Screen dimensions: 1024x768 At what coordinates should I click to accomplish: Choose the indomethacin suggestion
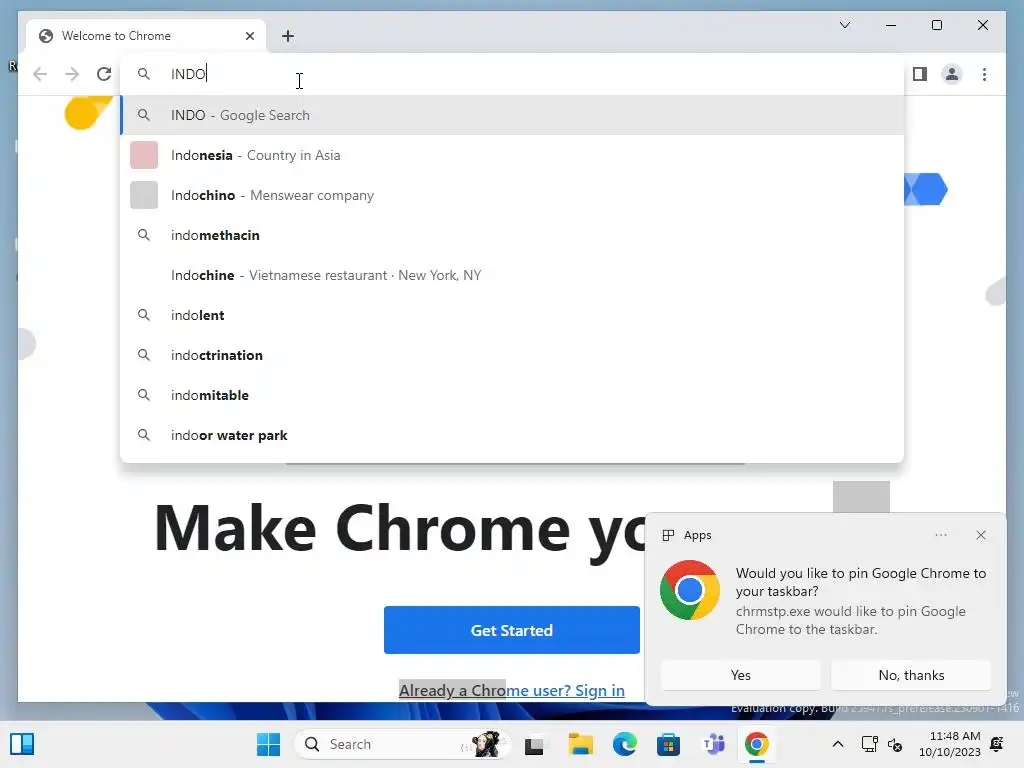pos(512,235)
